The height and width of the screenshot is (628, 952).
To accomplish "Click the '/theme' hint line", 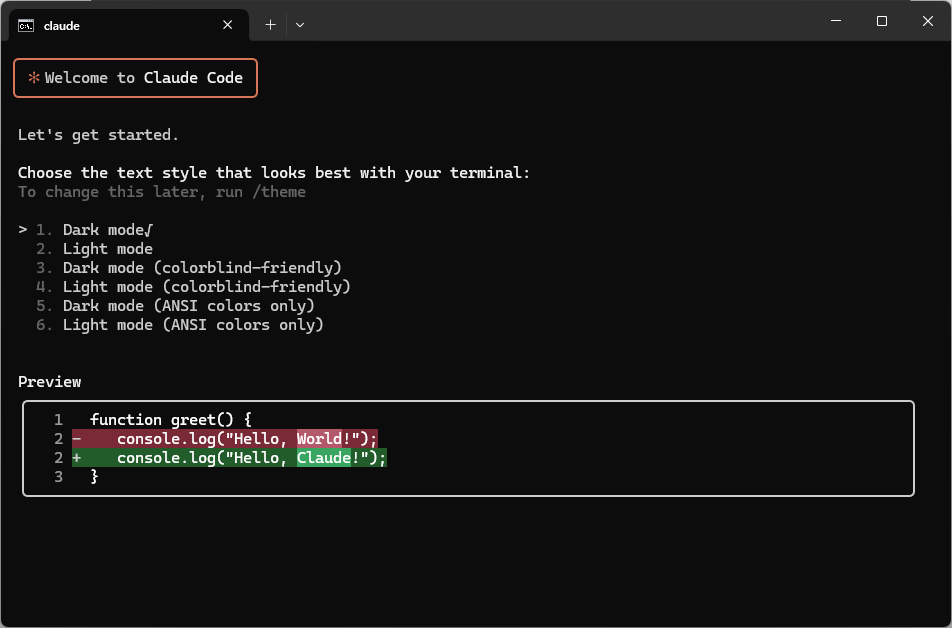I will pos(162,192).
